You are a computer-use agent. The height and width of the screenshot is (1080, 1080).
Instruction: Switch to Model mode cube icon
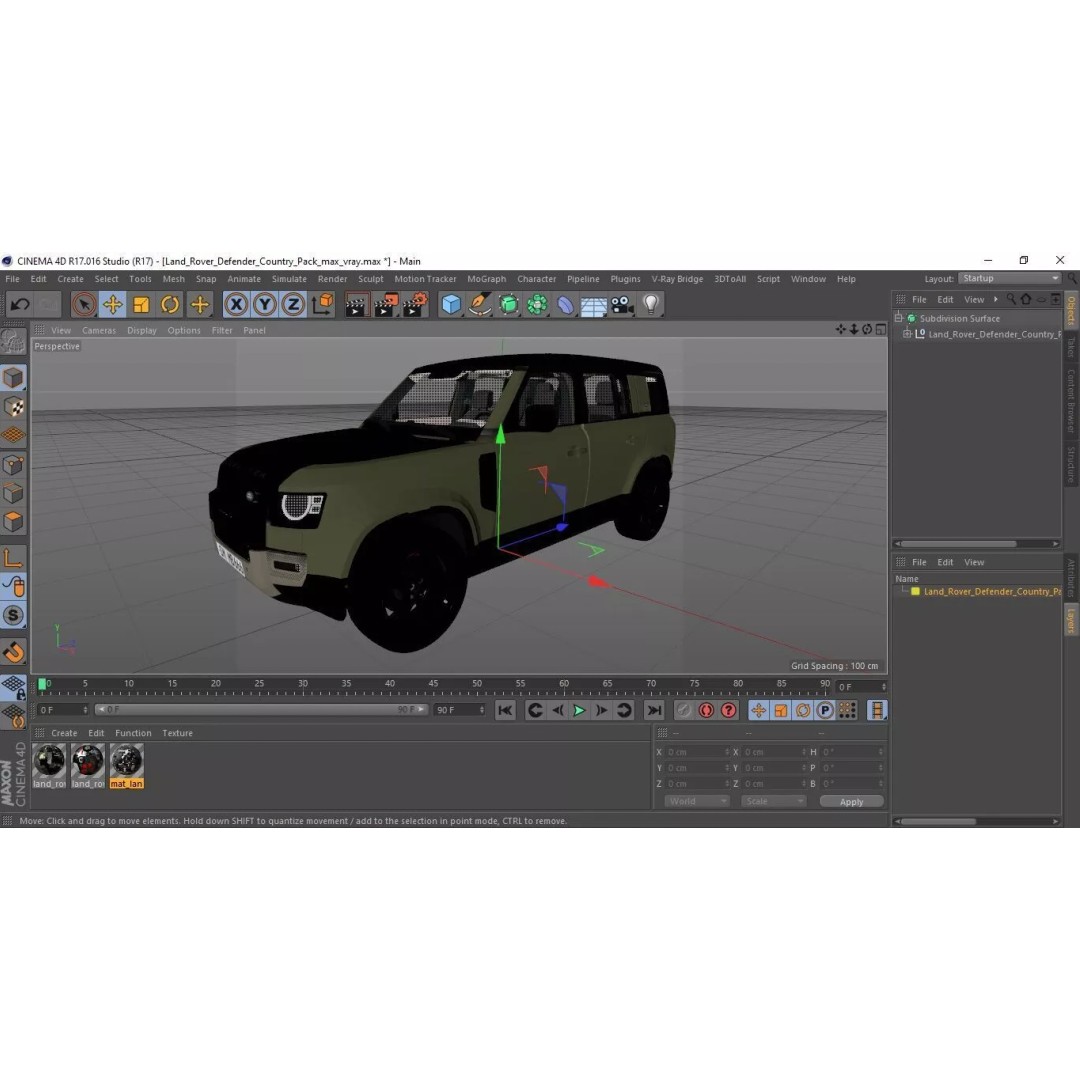click(x=13, y=377)
